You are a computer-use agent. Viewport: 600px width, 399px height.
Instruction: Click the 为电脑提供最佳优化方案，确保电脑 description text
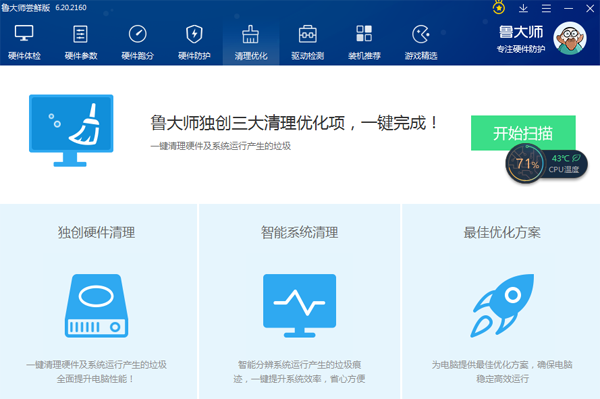pos(502,365)
